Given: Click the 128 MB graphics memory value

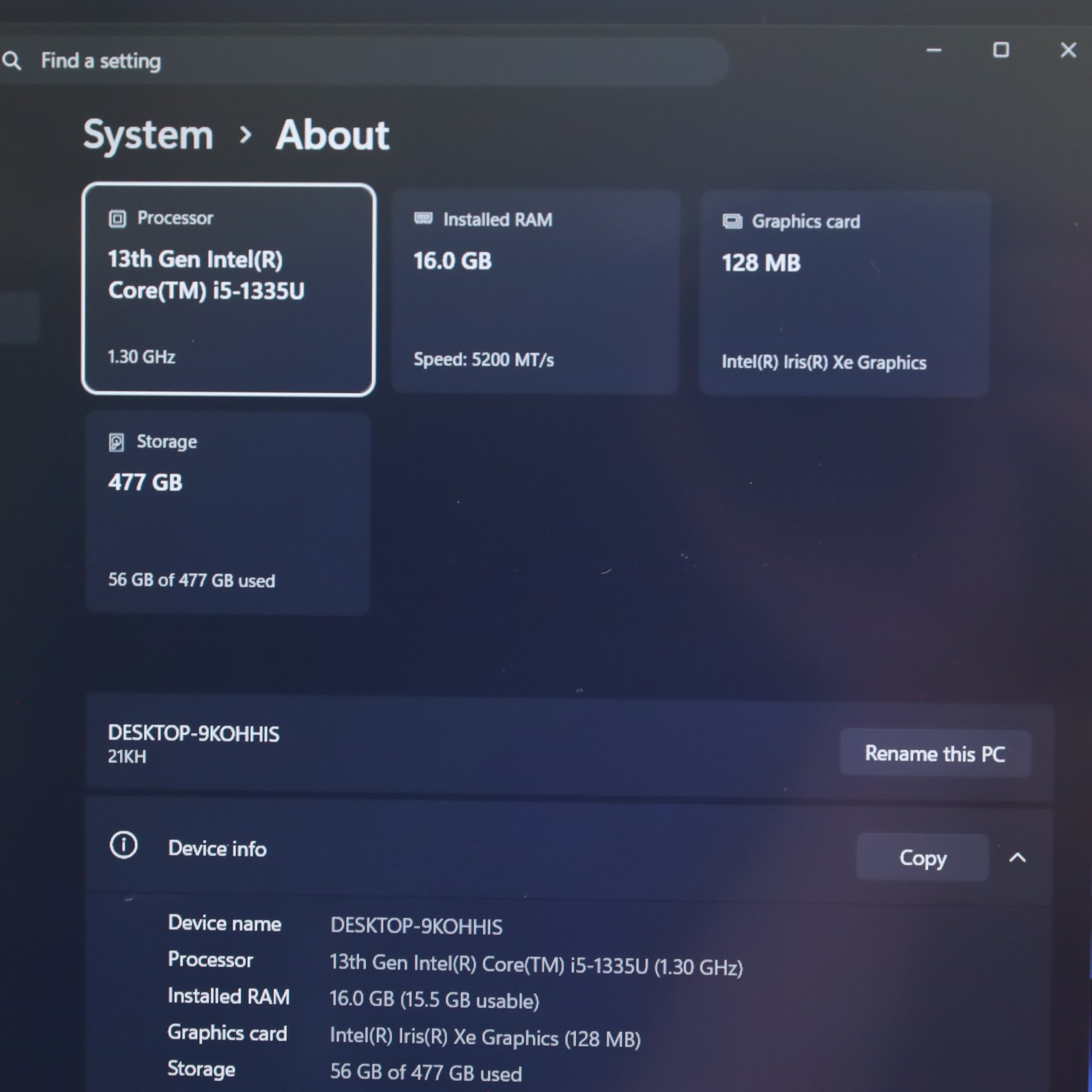Looking at the screenshot, I should (761, 263).
